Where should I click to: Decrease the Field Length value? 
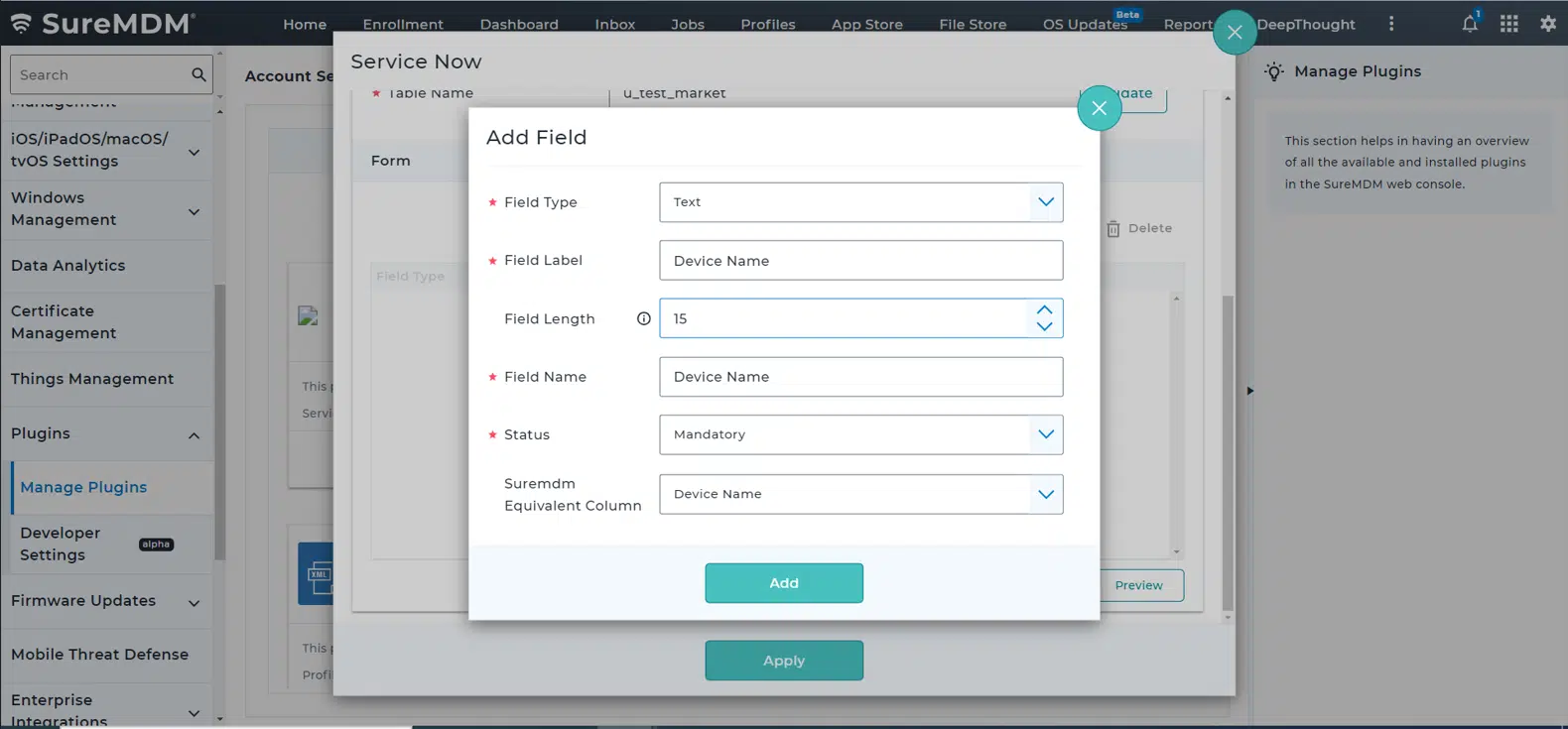(x=1044, y=326)
